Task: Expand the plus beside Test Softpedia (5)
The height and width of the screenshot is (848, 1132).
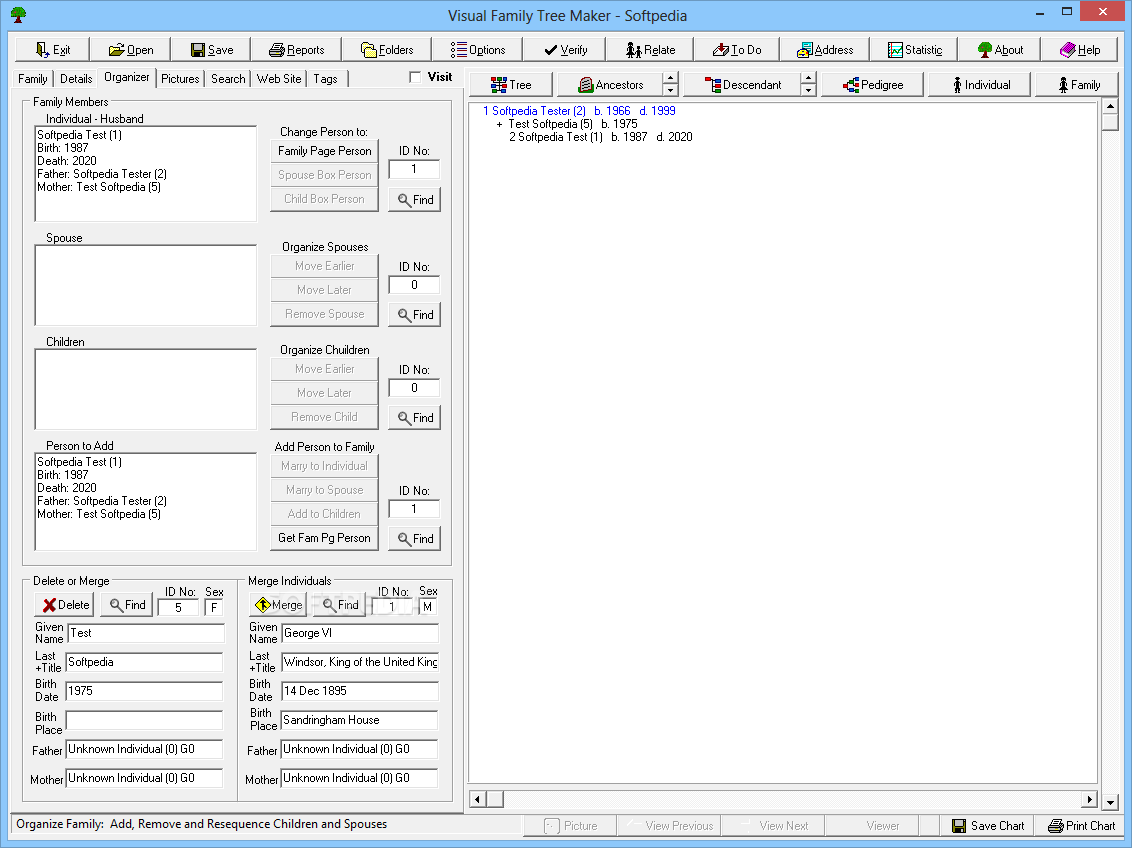Action: [499, 124]
